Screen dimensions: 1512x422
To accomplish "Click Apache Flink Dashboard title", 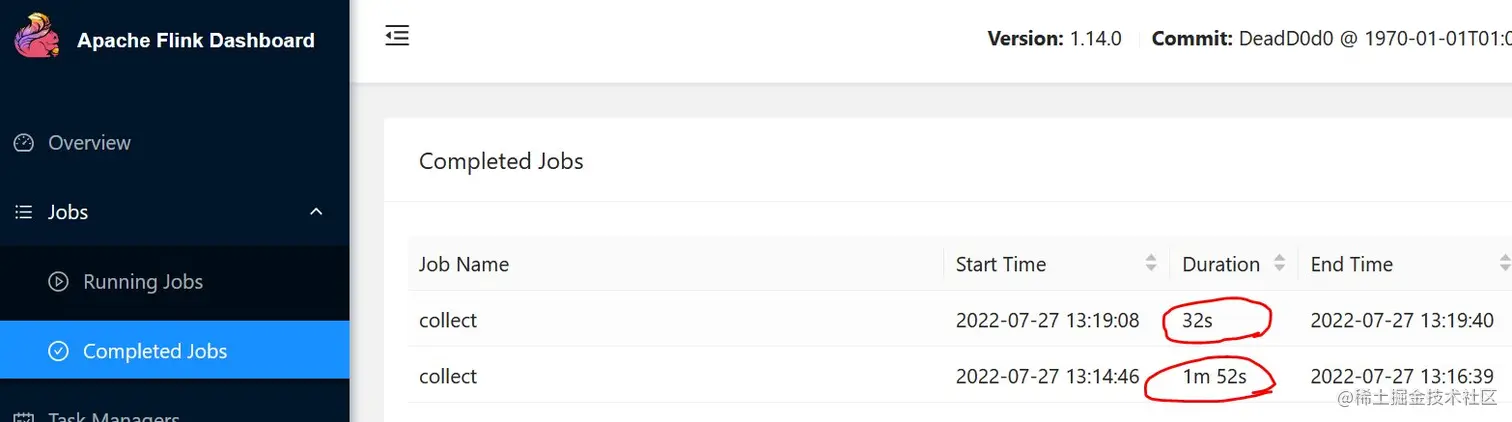I will pyautogui.click(x=196, y=41).
